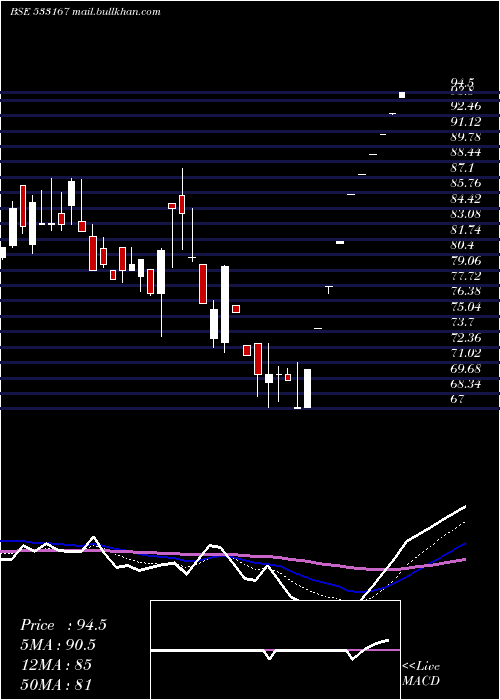Click the 77.72 price axis label

point(466,276)
